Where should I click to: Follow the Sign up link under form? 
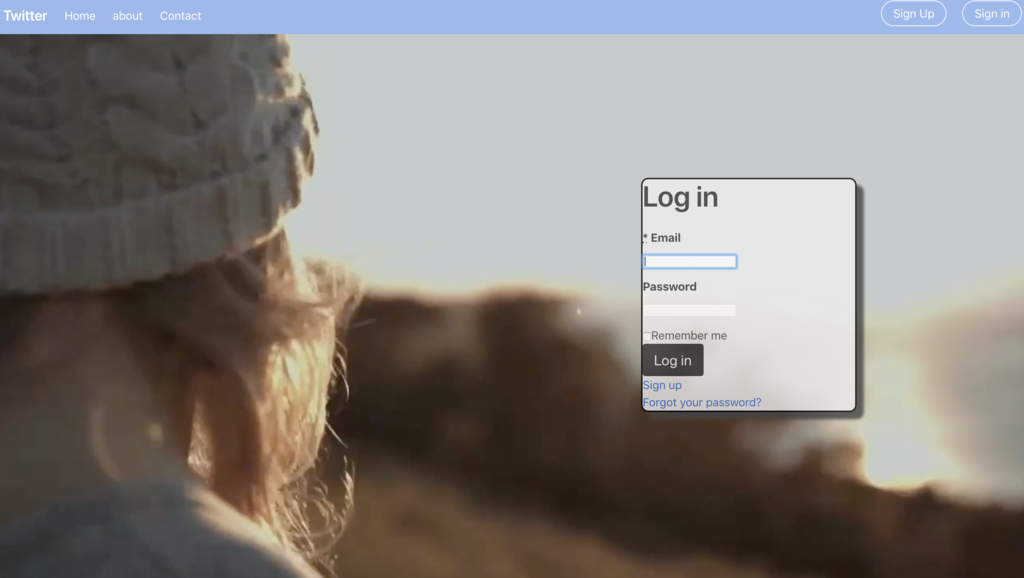662,385
